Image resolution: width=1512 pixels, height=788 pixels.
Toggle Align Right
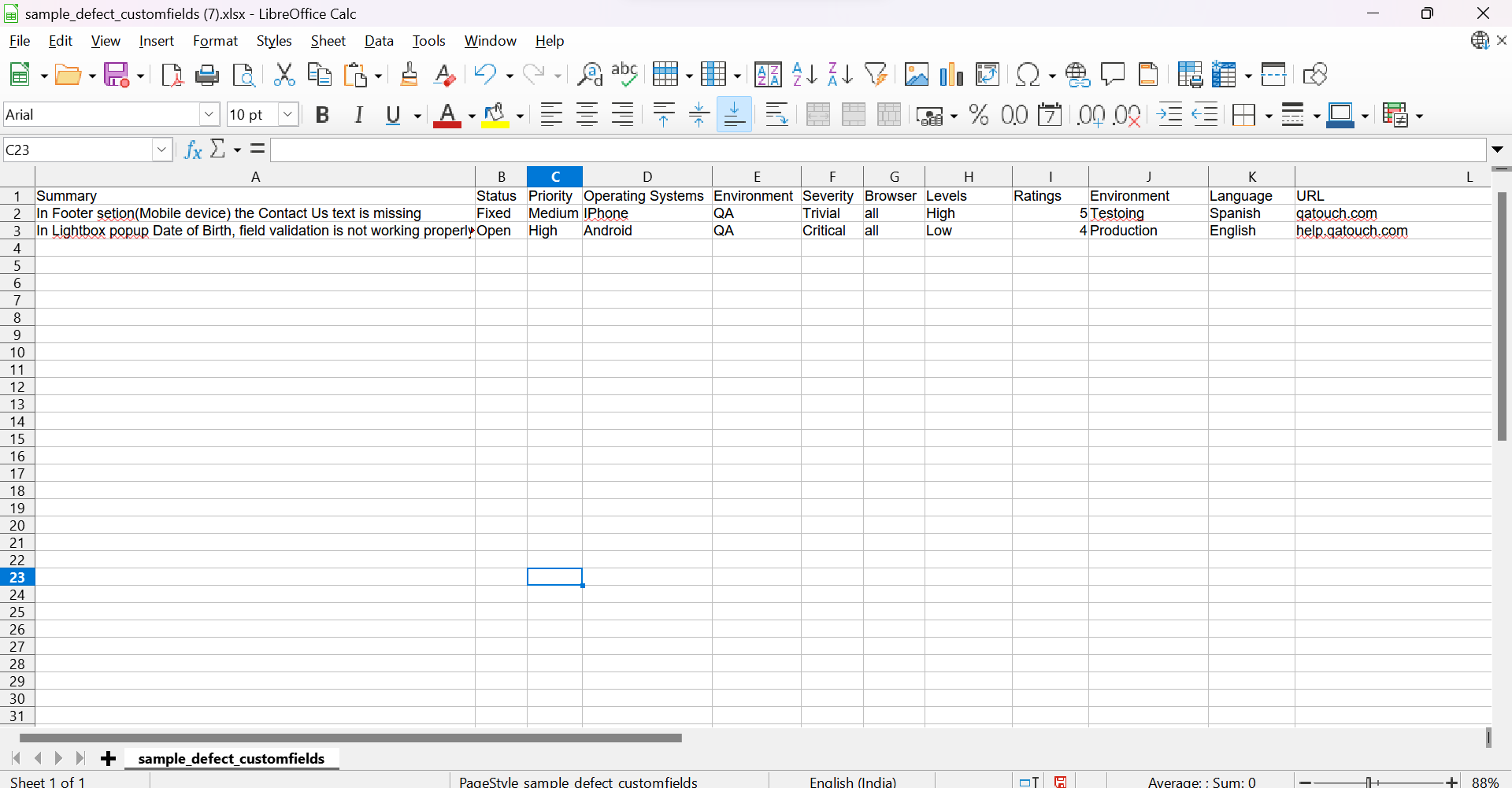click(622, 115)
